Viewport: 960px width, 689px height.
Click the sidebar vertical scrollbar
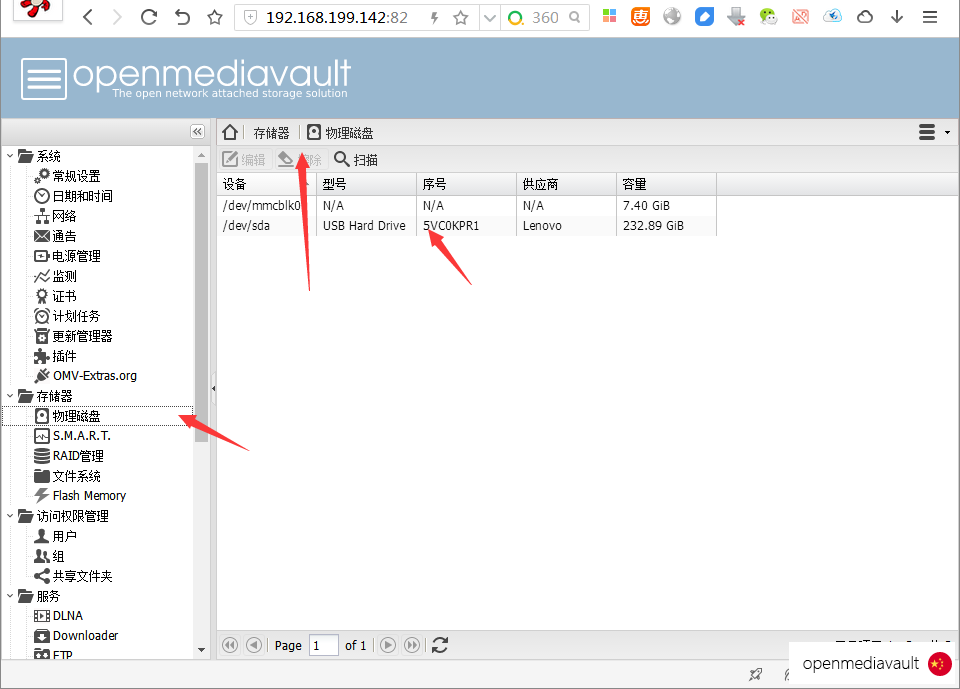click(202, 300)
